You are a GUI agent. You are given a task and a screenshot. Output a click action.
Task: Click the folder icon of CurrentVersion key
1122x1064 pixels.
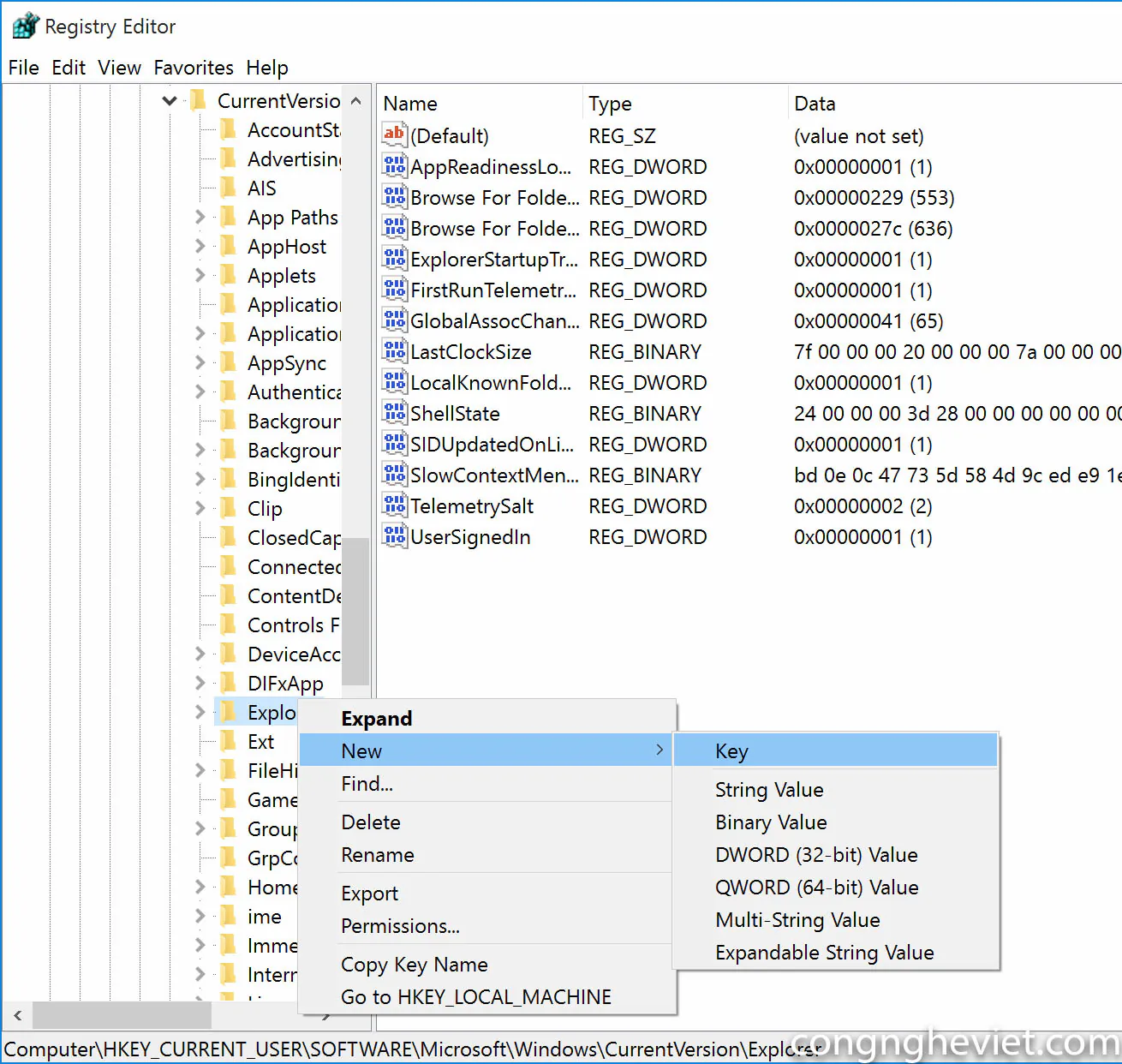(198, 100)
